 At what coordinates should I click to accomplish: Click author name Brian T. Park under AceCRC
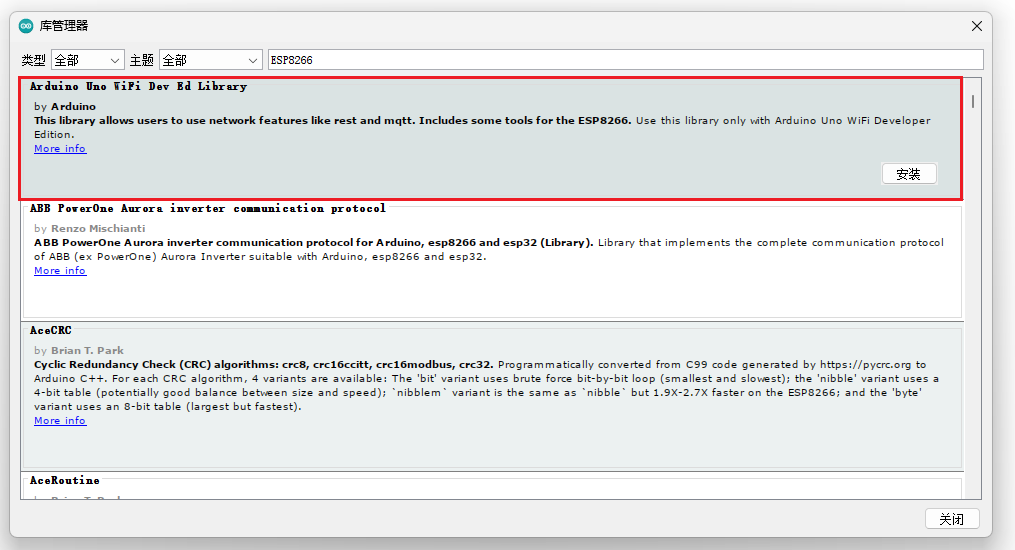87,351
